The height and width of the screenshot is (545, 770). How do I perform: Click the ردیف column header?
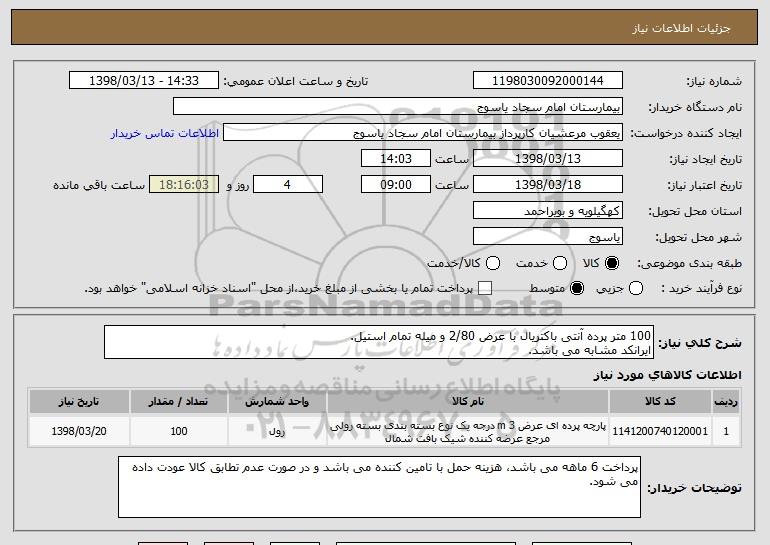pyautogui.click(x=726, y=402)
